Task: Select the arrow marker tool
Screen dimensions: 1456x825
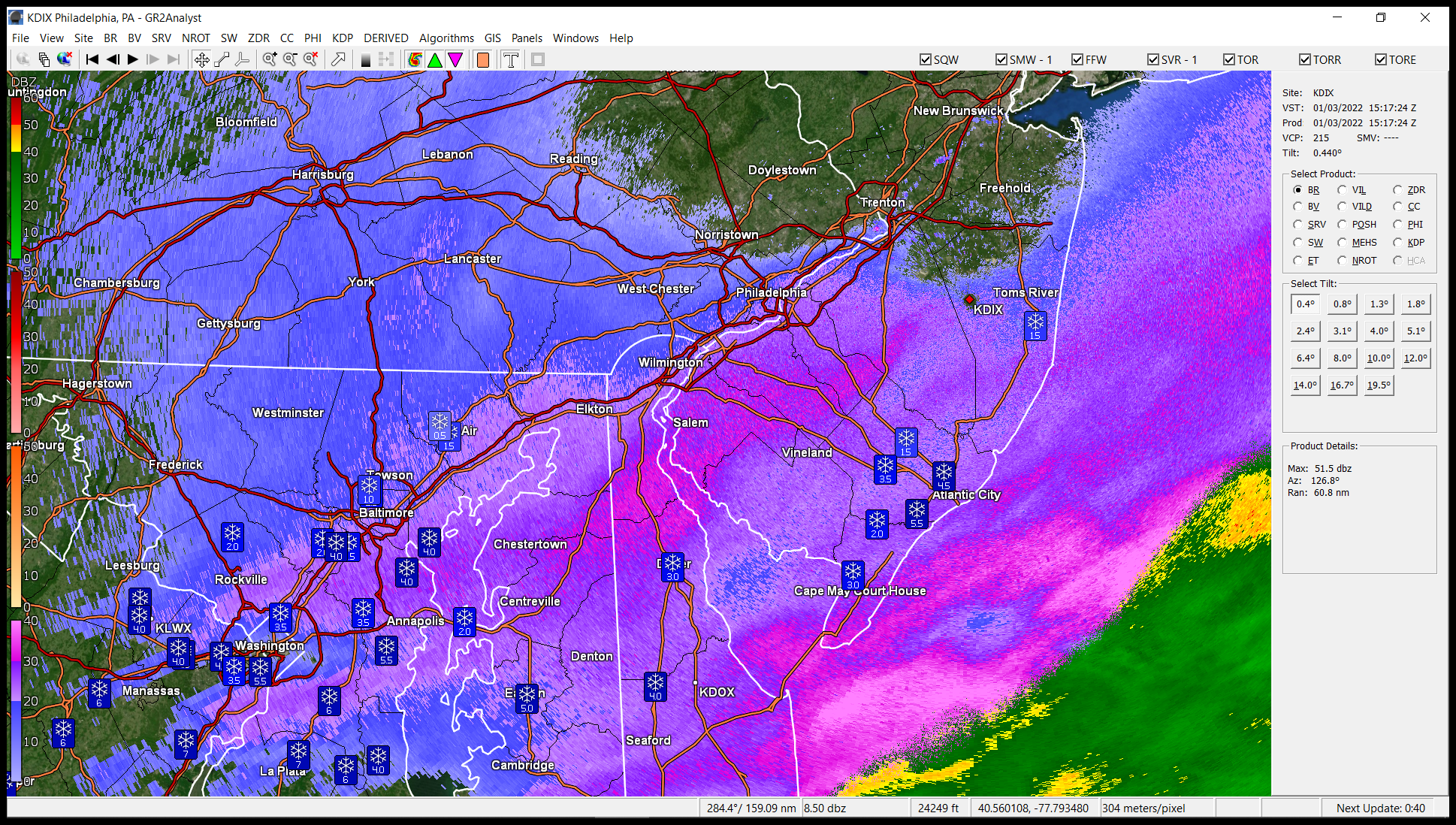Action: point(338,59)
